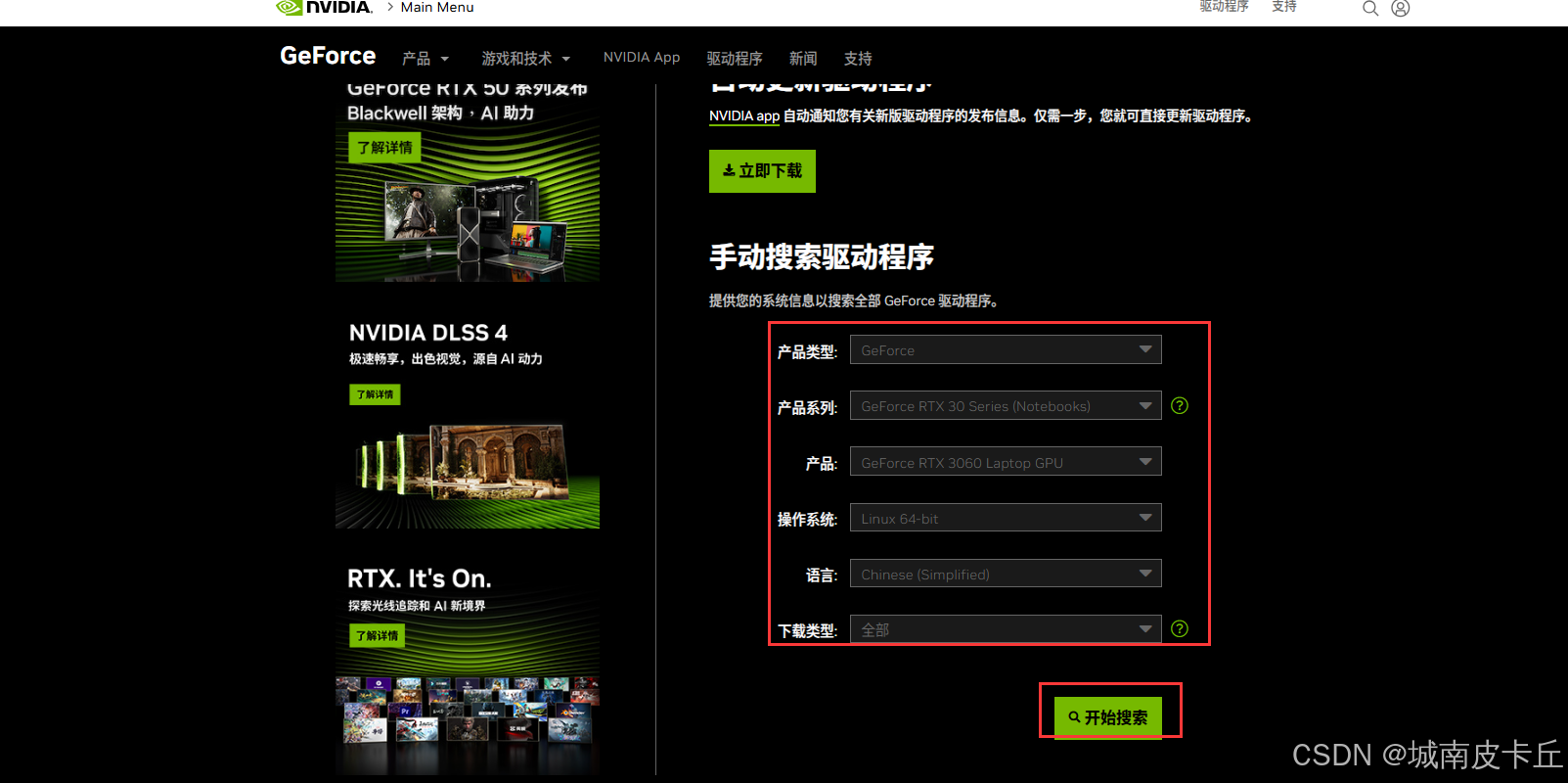Click 支持 link in top header

1284,6
